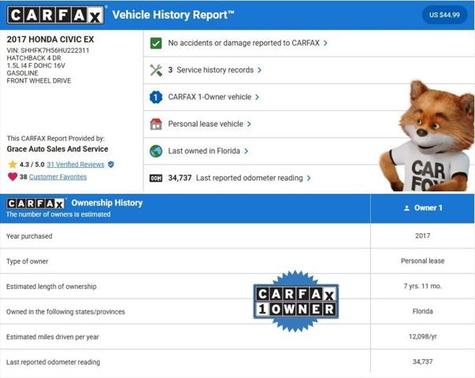Click the CARFAX 1 Owner badge graphic
This screenshot has height=378, width=475.
click(x=296, y=301)
